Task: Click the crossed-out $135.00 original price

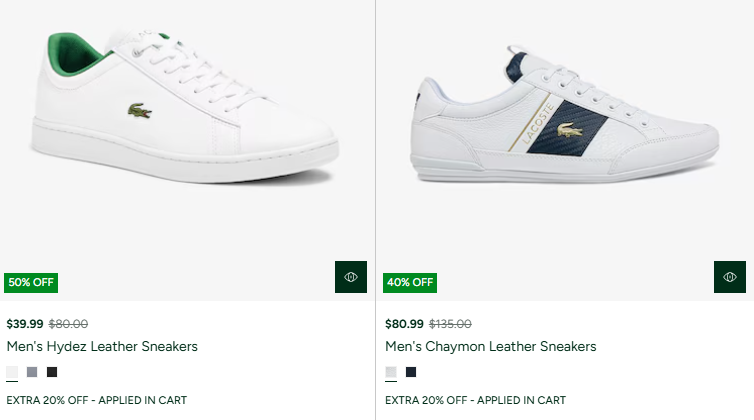Action: [x=450, y=324]
